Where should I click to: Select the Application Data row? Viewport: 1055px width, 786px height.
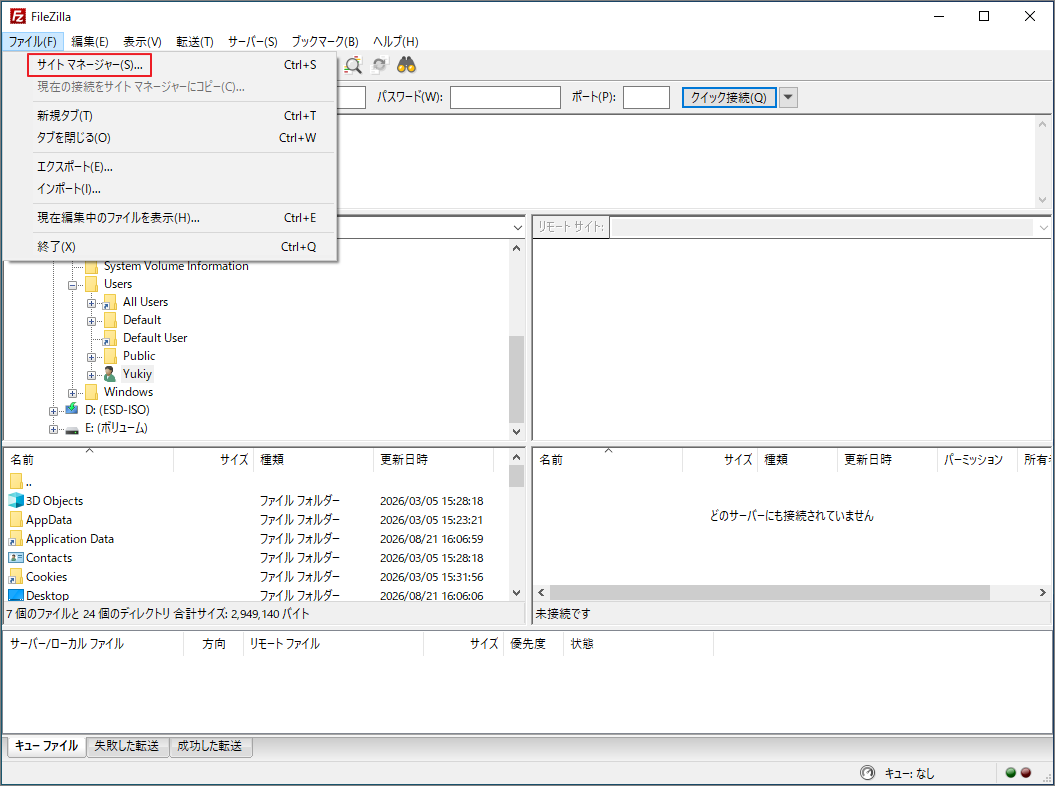coord(257,539)
